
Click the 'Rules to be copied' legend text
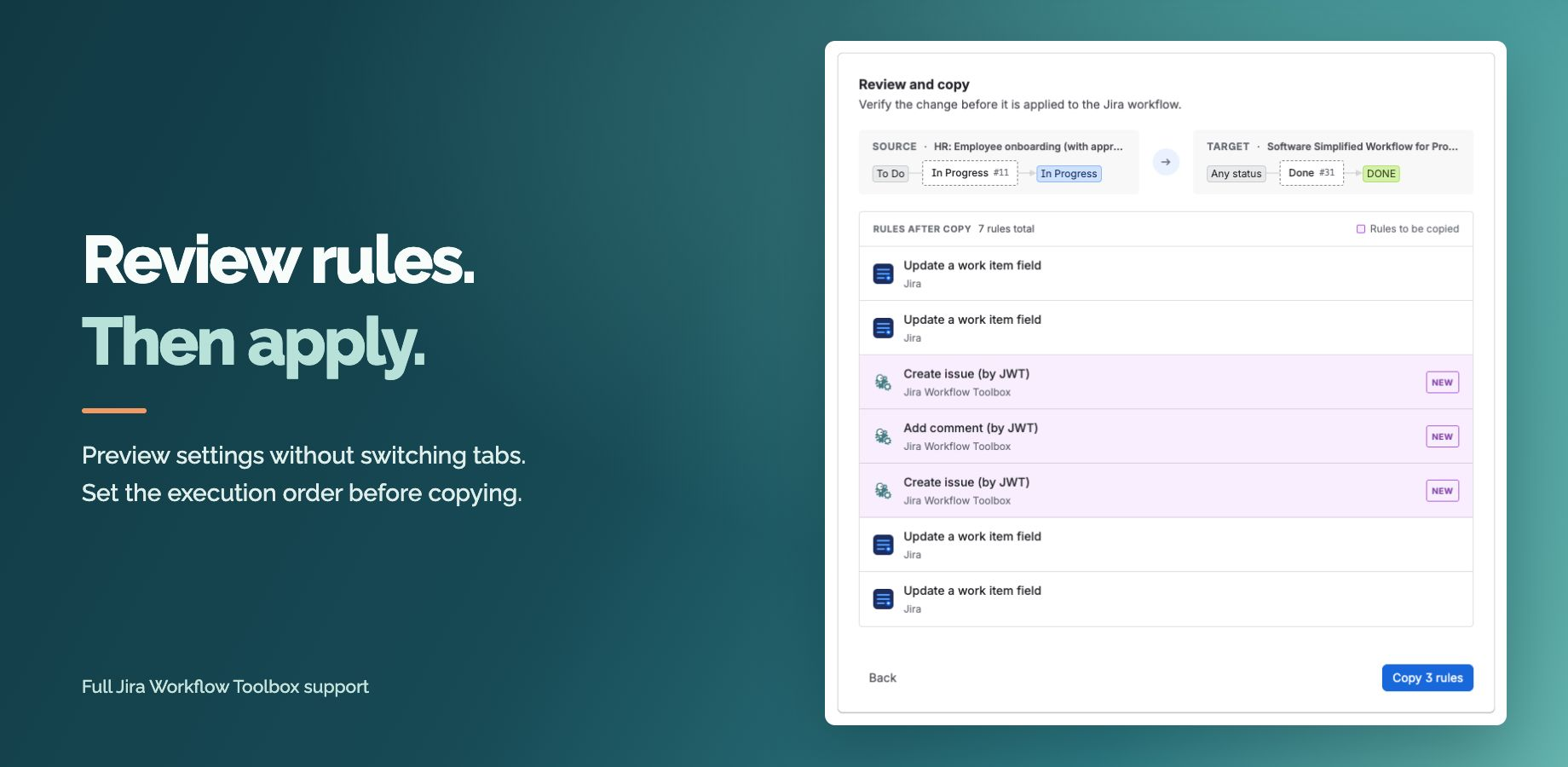tap(1415, 229)
